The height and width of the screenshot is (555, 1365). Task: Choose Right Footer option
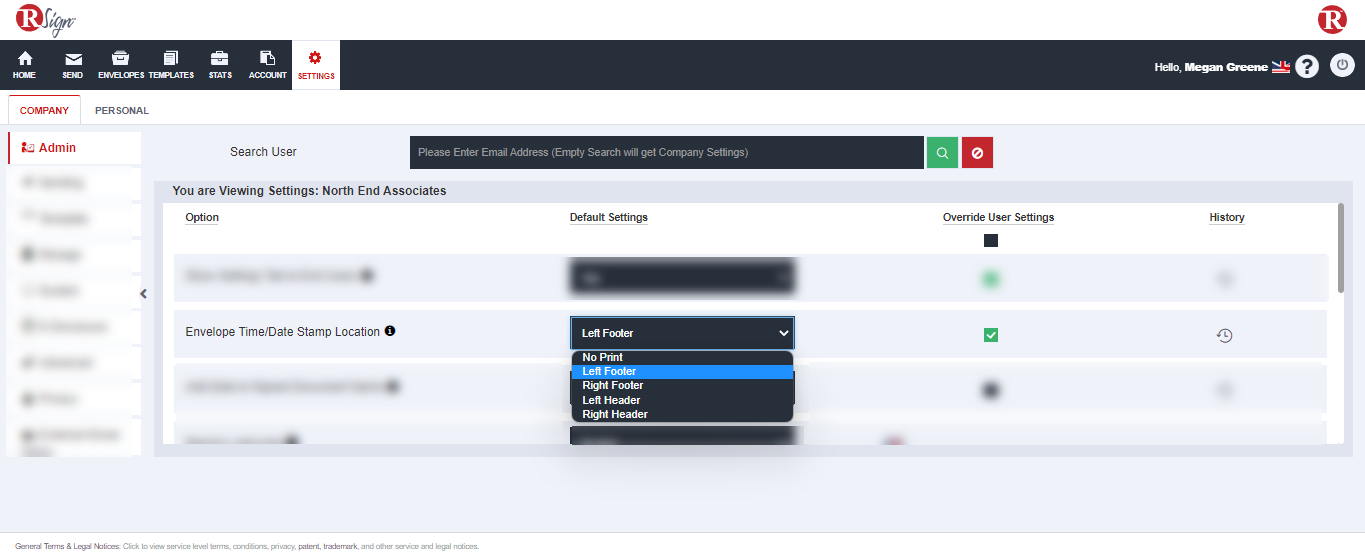(x=682, y=385)
